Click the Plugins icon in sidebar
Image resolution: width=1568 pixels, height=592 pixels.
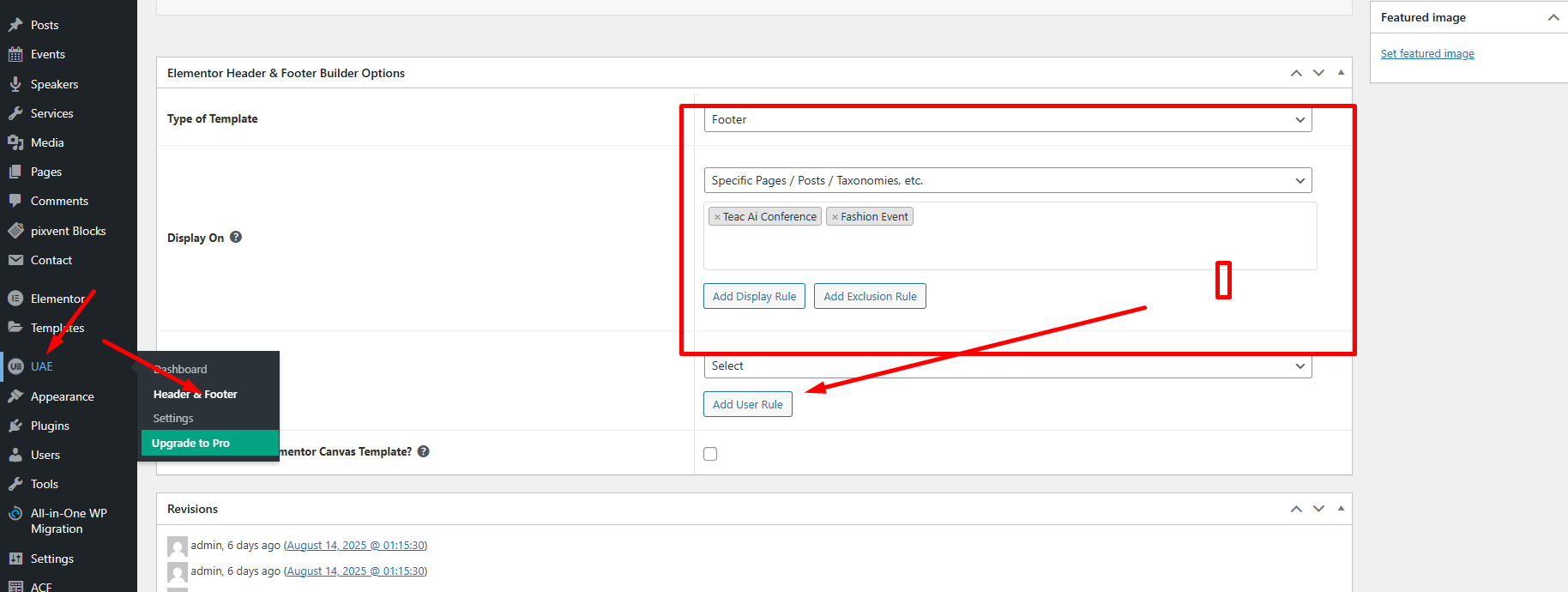(15, 426)
